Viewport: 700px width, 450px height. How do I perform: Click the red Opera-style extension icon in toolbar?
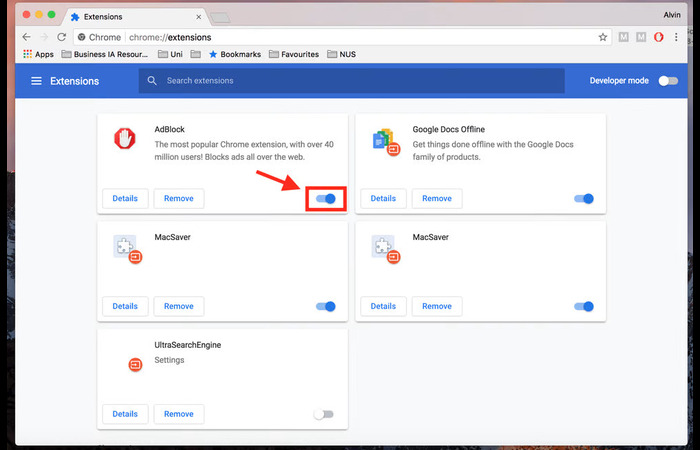point(658,37)
